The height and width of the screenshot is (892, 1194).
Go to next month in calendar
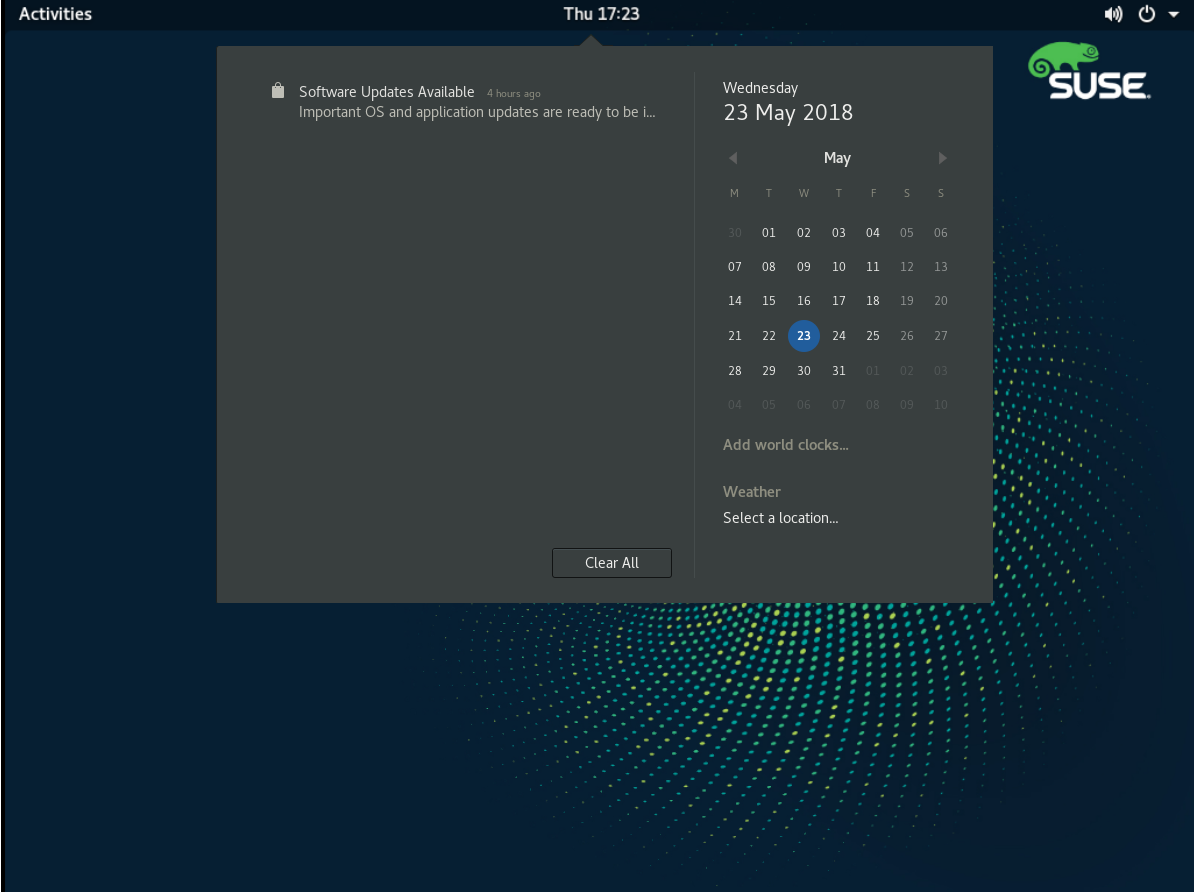pyautogui.click(x=942, y=158)
